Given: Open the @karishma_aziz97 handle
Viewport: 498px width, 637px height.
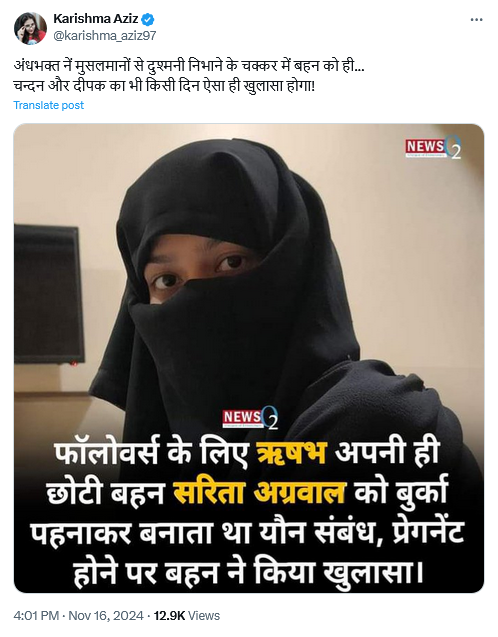Looking at the screenshot, I should [105, 36].
